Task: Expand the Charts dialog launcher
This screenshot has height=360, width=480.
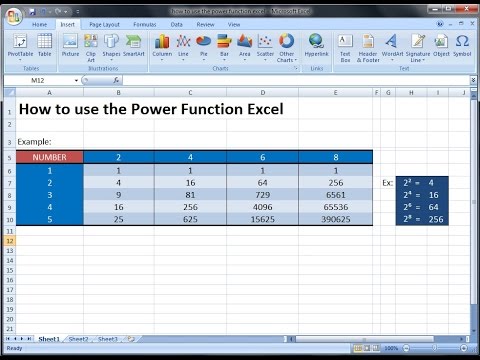Action: click(x=296, y=68)
